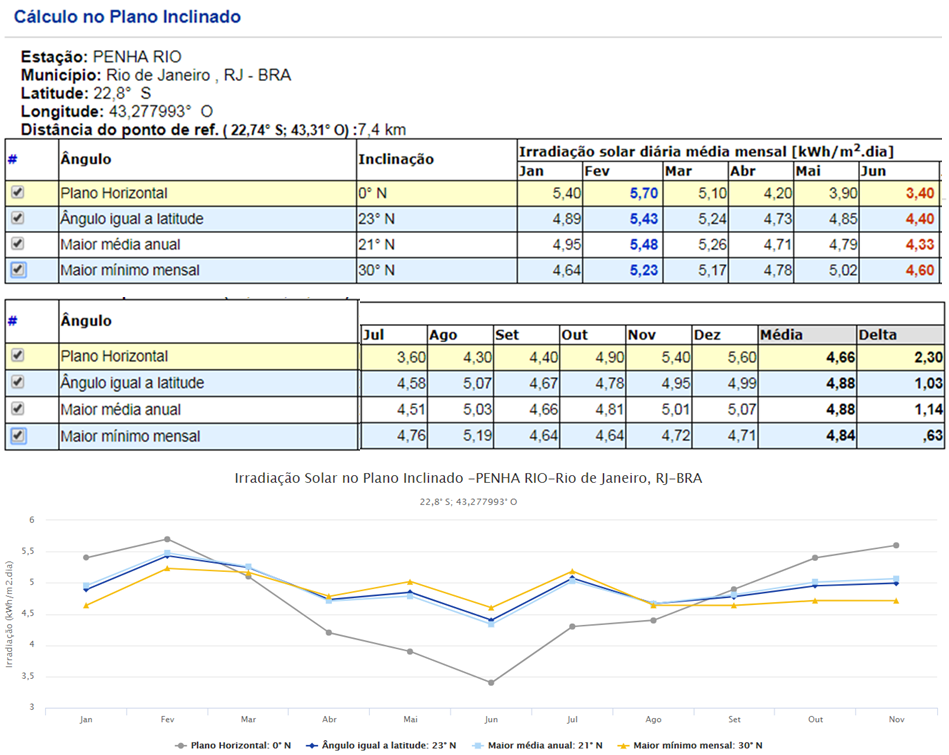The width and height of the screenshot is (949, 755).
Task: Uncheck Plano Horizontal checkbox in upper table
Action: point(17,193)
